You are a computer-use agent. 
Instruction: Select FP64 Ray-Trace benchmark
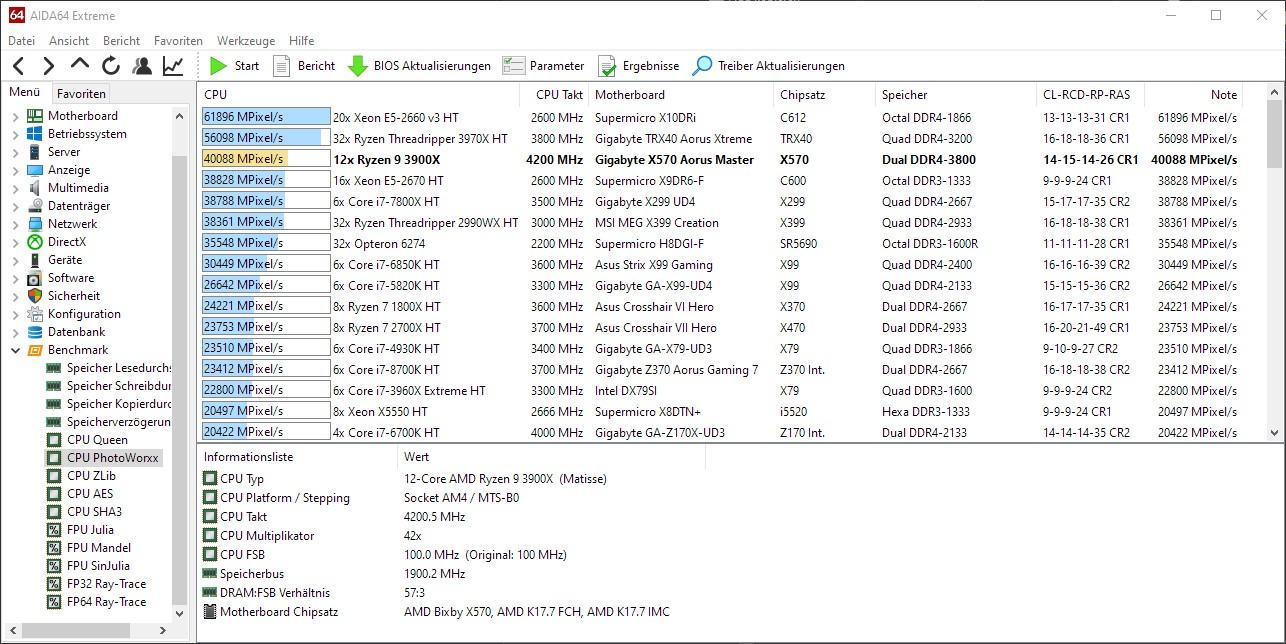tap(106, 602)
